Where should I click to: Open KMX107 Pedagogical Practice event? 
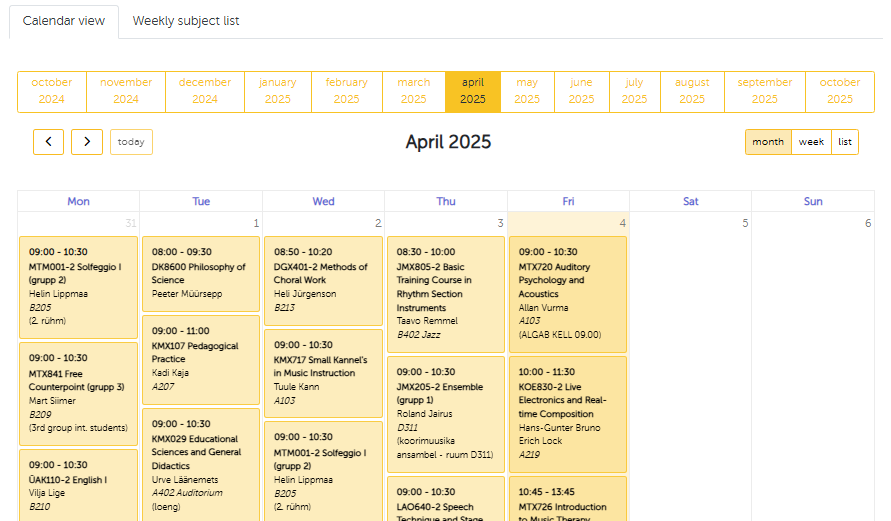click(201, 359)
